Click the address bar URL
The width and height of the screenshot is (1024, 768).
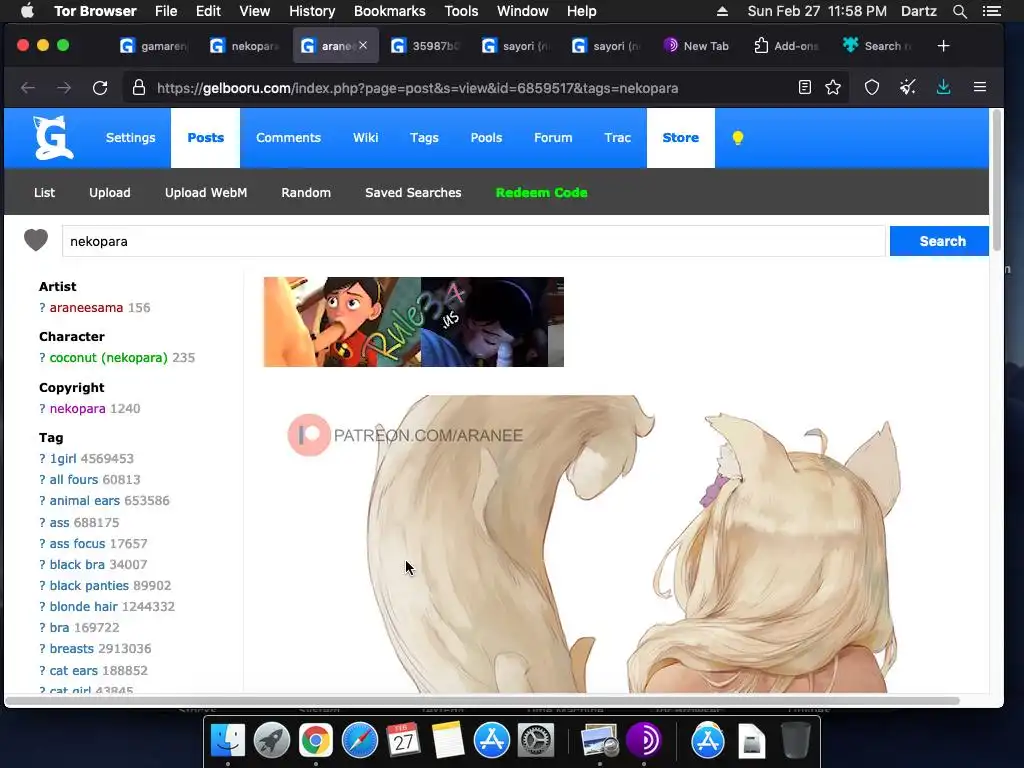click(x=417, y=88)
